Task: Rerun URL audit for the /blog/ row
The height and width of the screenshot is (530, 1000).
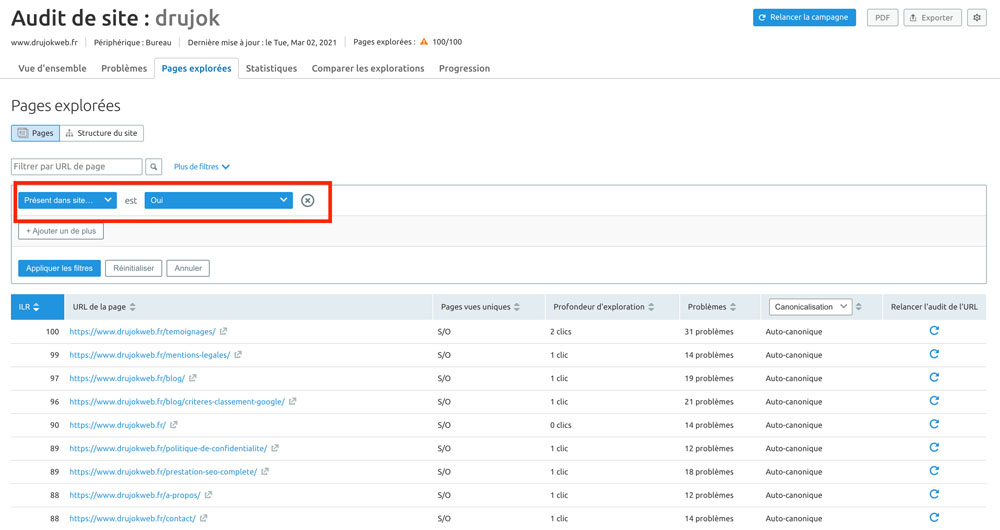Action: [x=934, y=378]
